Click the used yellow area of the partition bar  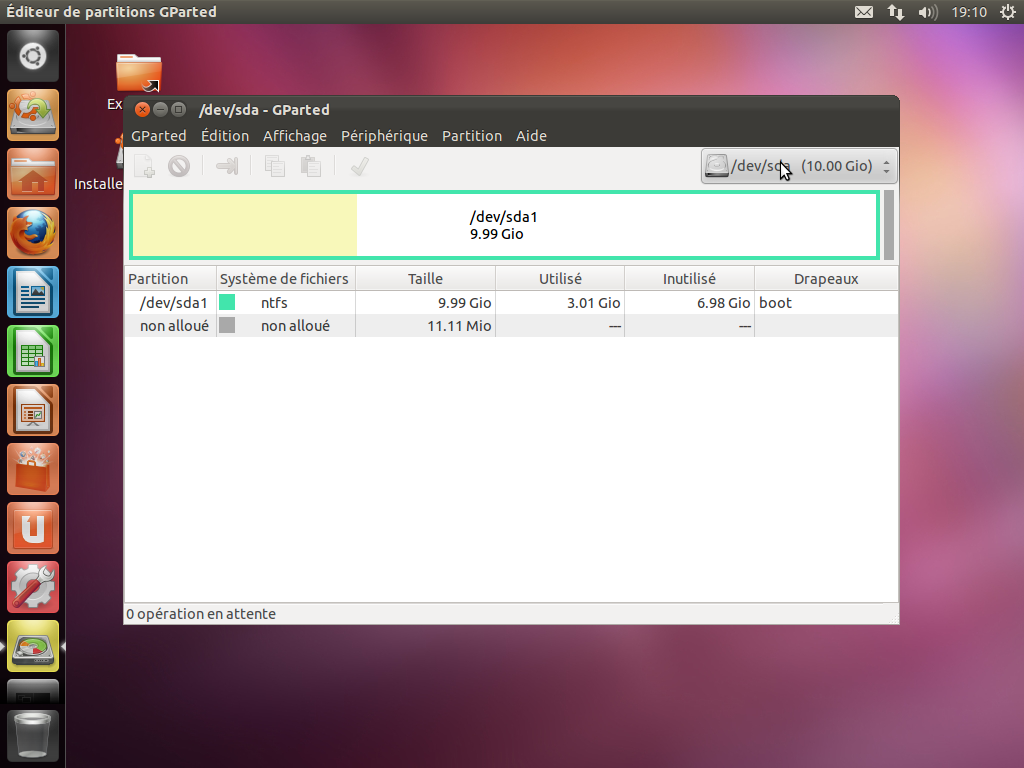click(244, 225)
